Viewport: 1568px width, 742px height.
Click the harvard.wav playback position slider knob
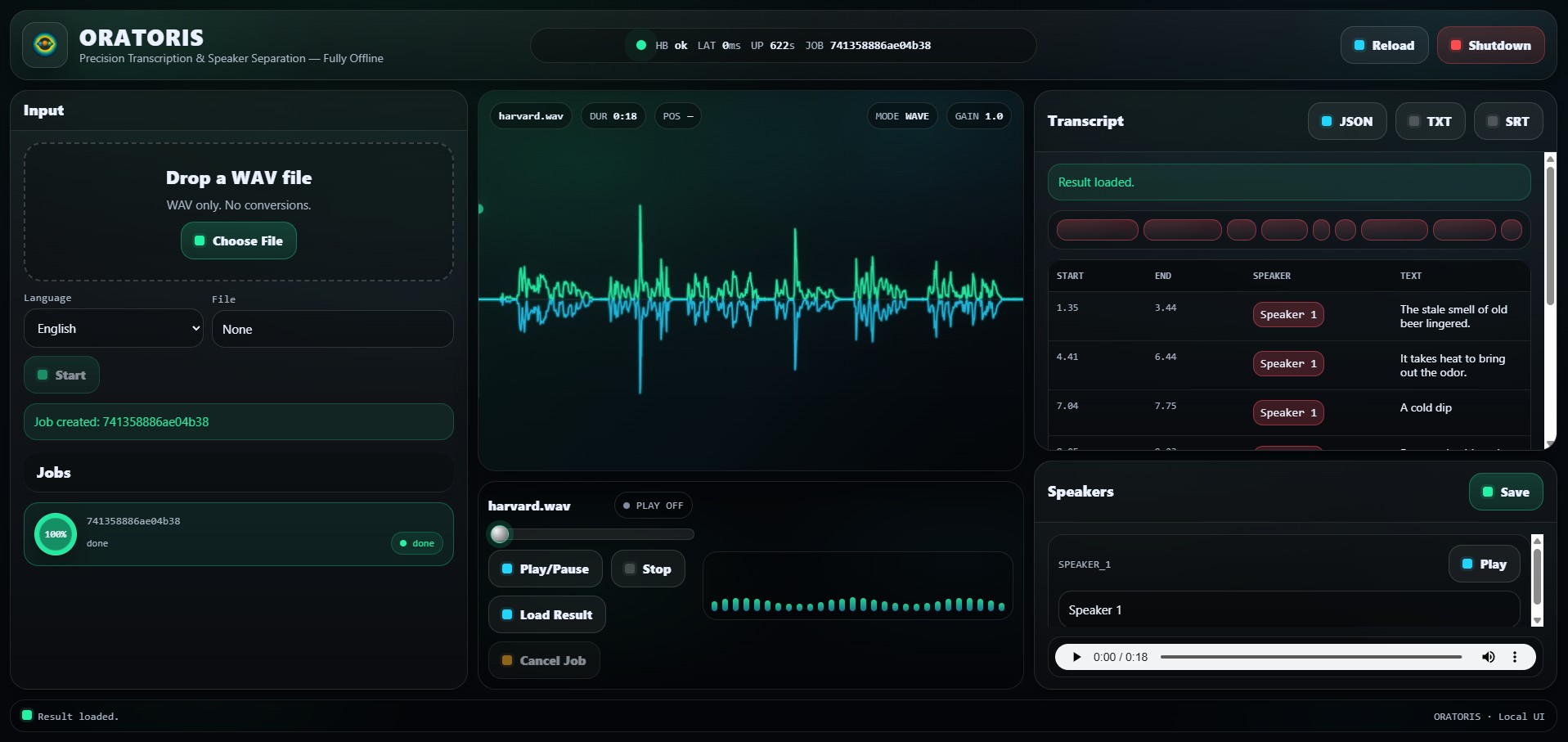tap(500, 535)
